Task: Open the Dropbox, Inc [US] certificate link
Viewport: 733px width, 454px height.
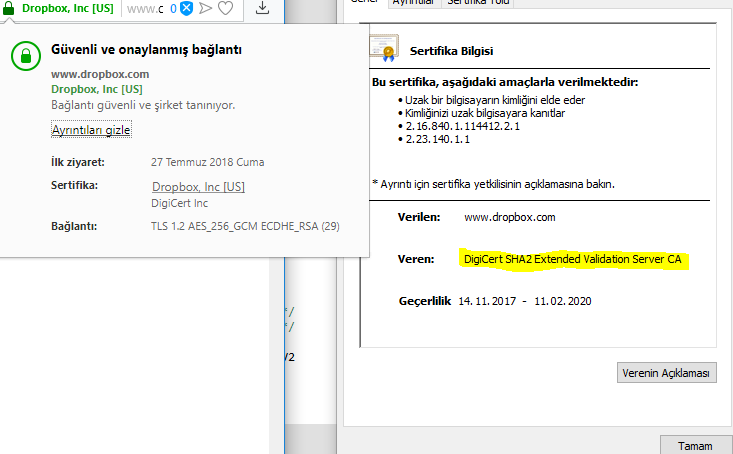Action: pos(198,187)
